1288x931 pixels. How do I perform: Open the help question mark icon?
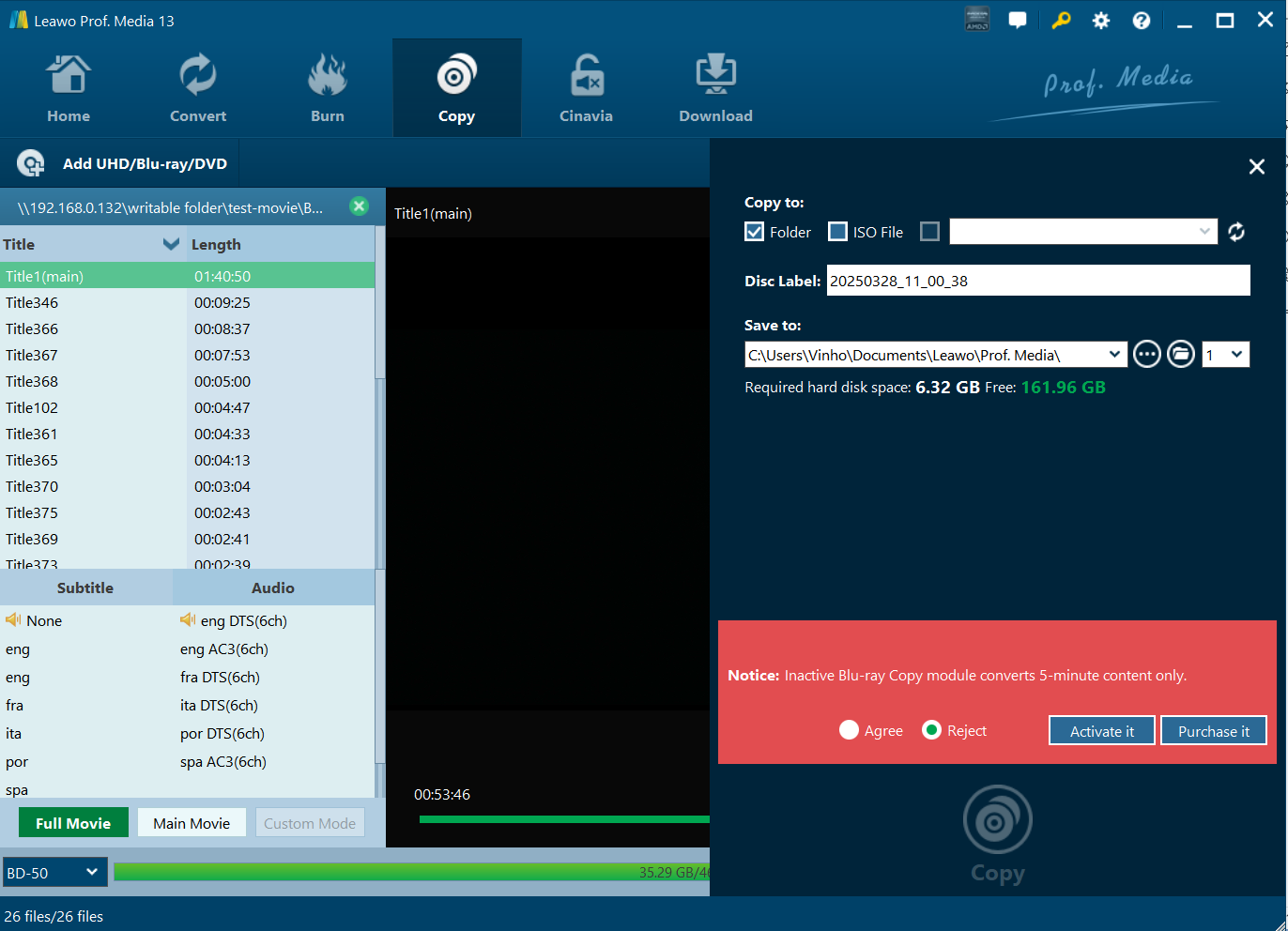click(1142, 21)
